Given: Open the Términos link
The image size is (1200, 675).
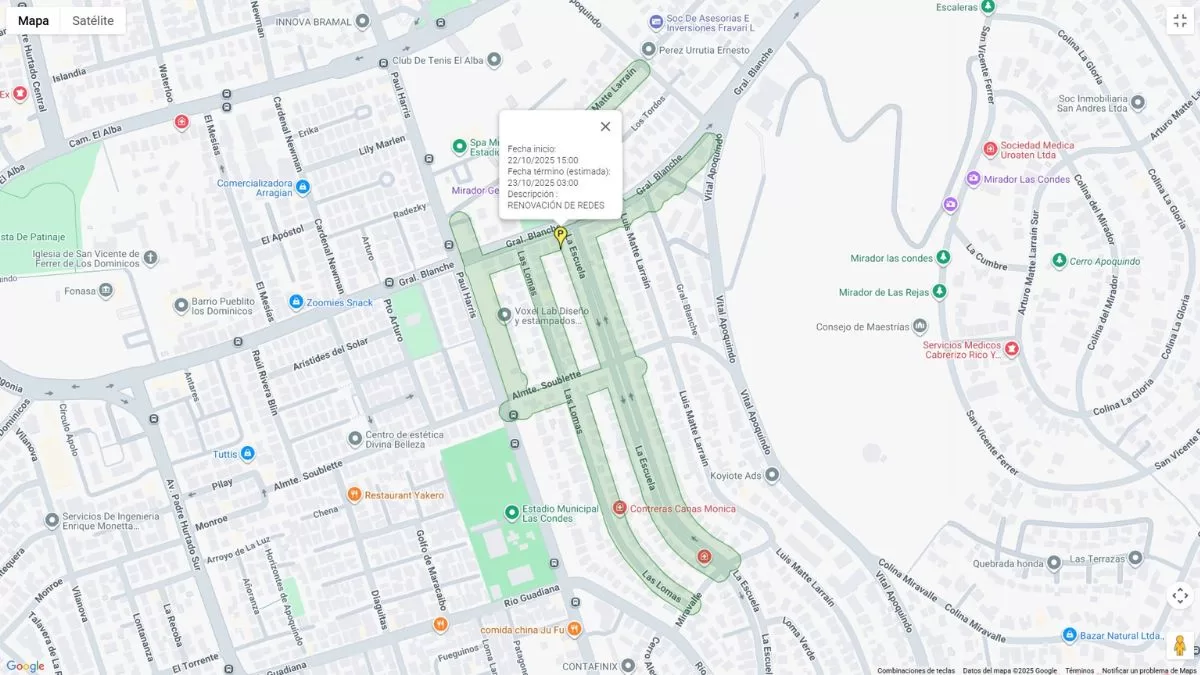Looking at the screenshot, I should [x=1079, y=670].
